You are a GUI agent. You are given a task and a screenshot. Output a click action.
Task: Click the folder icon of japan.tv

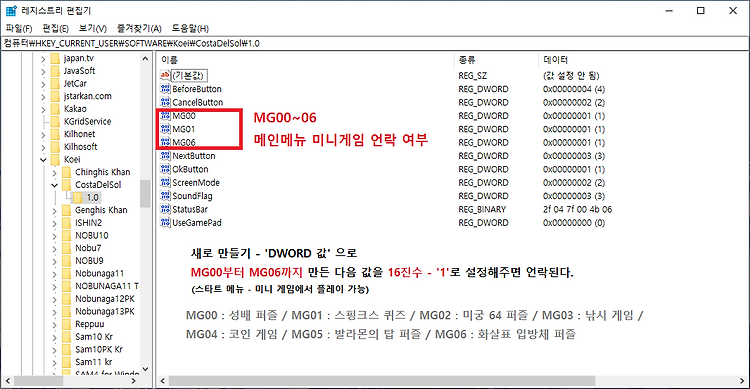click(55, 58)
